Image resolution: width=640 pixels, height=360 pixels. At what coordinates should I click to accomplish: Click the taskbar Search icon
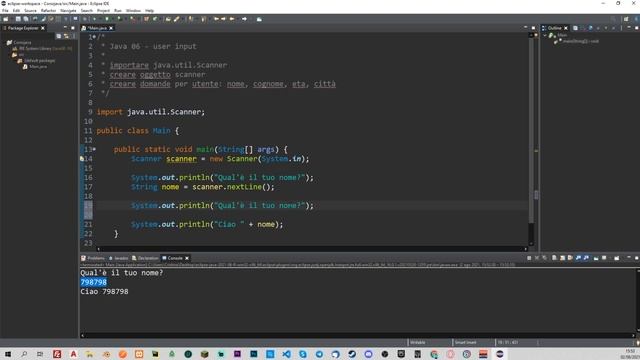[x=24, y=354]
